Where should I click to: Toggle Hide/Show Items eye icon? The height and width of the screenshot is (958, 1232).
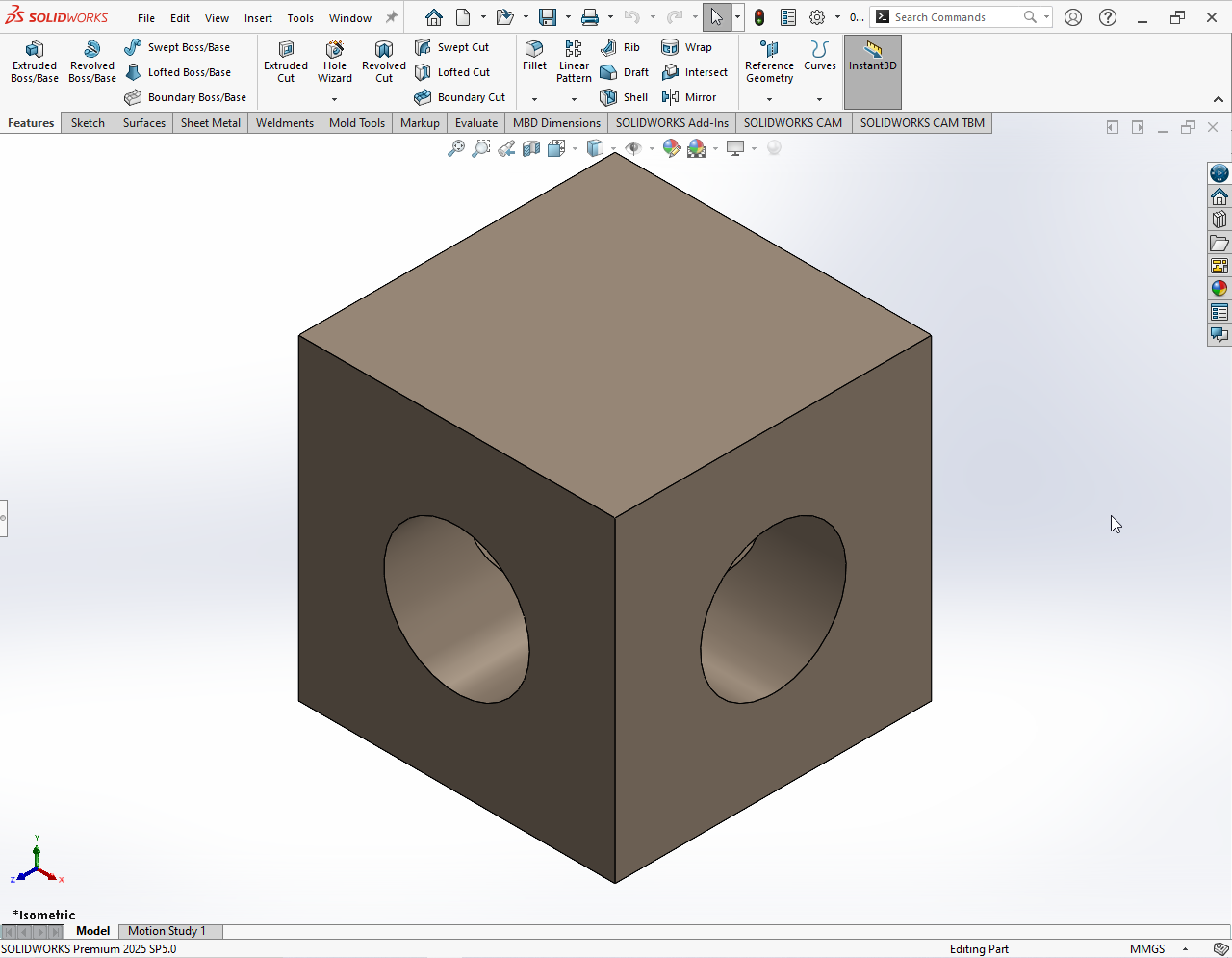point(632,148)
